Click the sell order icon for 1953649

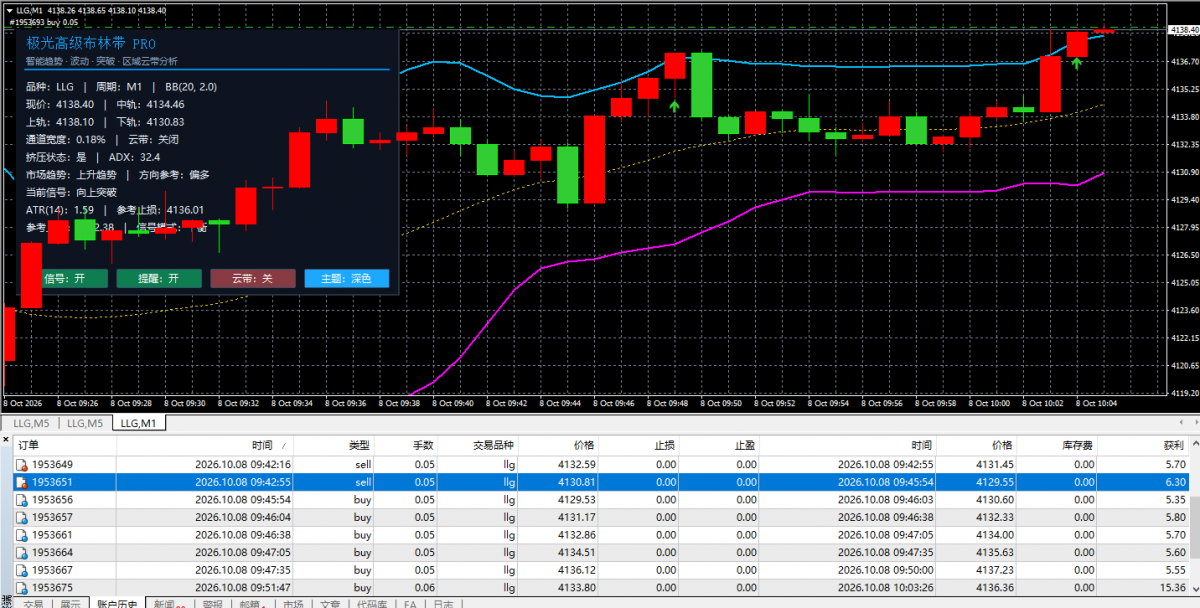pos(20,465)
